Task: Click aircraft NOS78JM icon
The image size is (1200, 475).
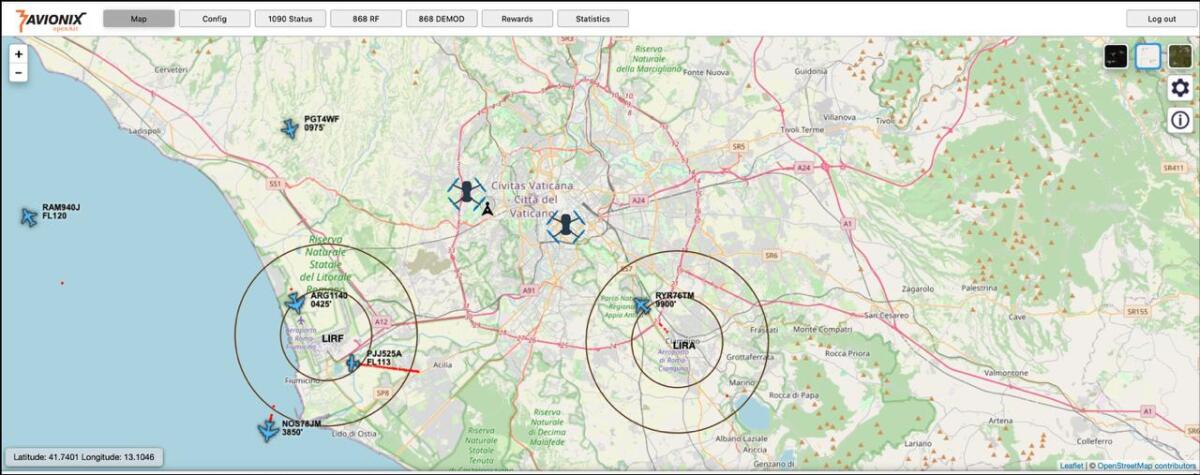Action: [x=268, y=430]
